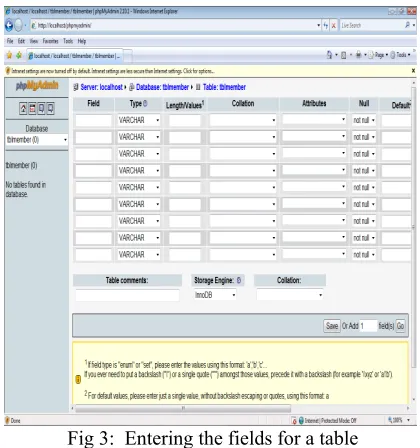Click the Stop loading X icon
Screen dimensions: 420x448
point(333,25)
